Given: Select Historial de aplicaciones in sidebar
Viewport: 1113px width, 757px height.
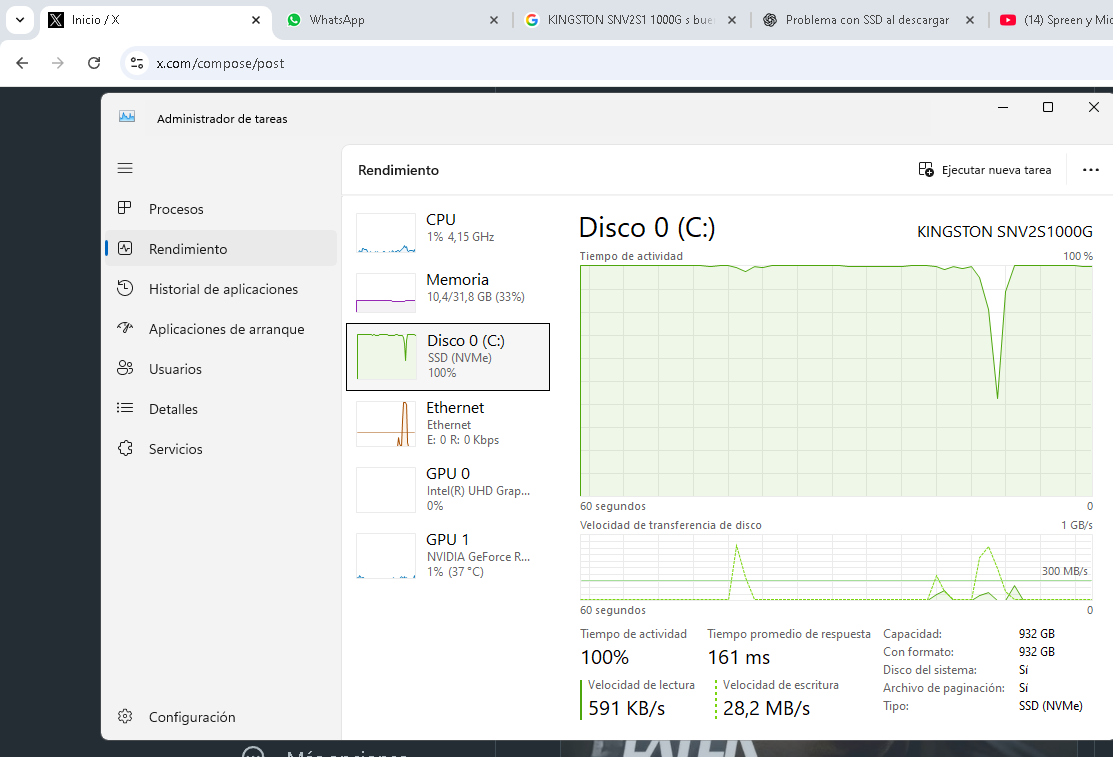Looking at the screenshot, I should coord(221,289).
